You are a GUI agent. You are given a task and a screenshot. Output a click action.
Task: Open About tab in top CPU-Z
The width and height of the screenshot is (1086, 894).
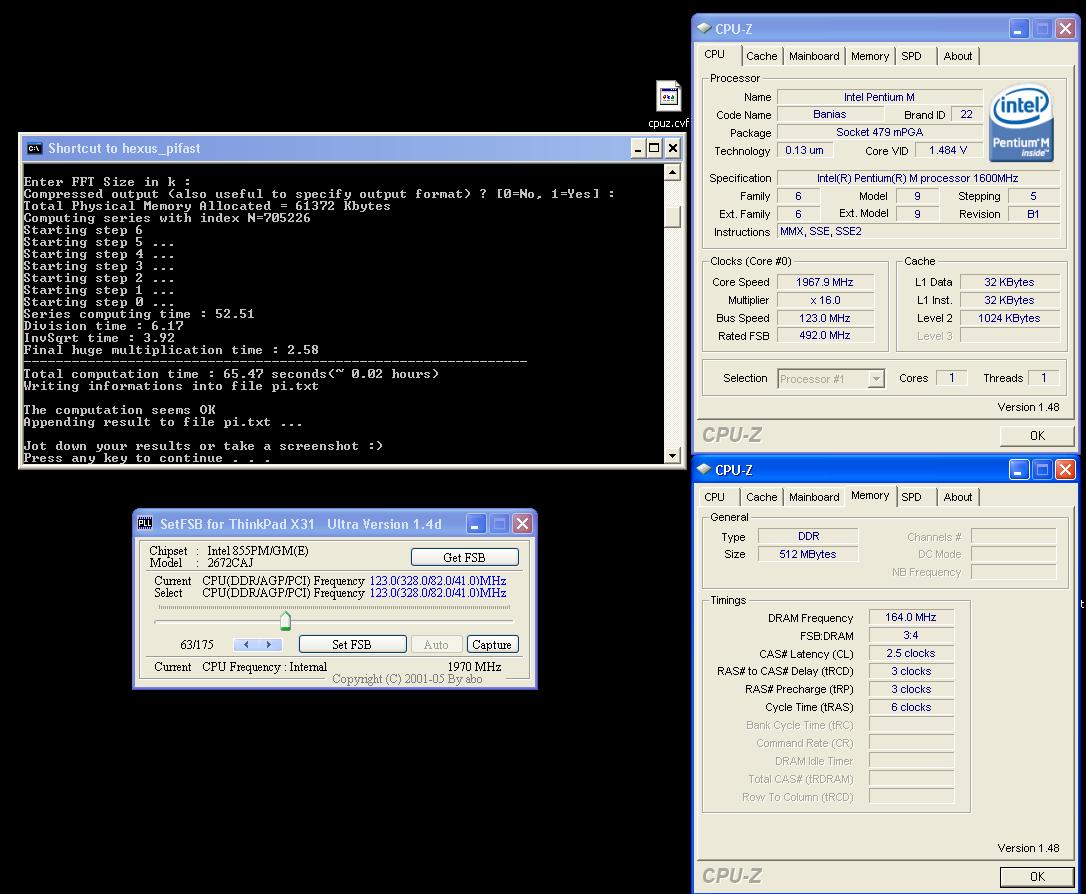[958, 56]
